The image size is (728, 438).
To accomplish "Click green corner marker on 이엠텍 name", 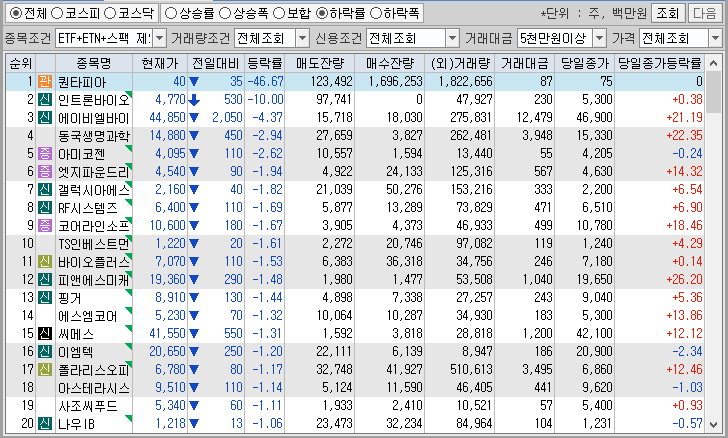I will point(130,346).
